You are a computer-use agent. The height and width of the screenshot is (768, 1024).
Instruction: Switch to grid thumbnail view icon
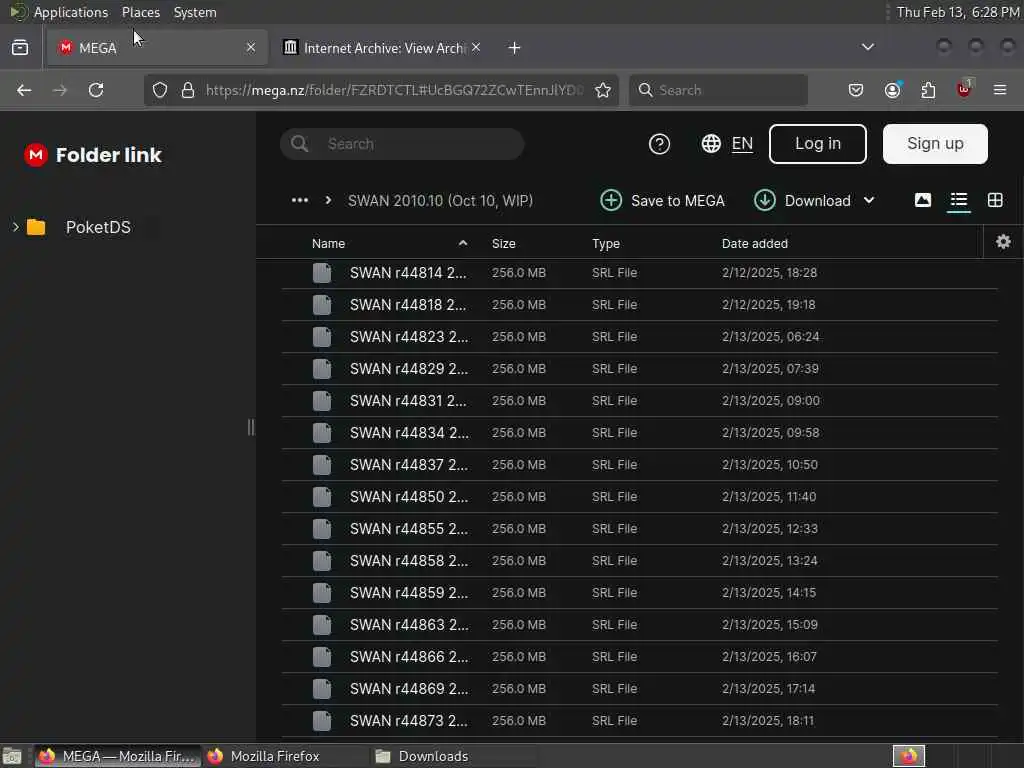(995, 200)
